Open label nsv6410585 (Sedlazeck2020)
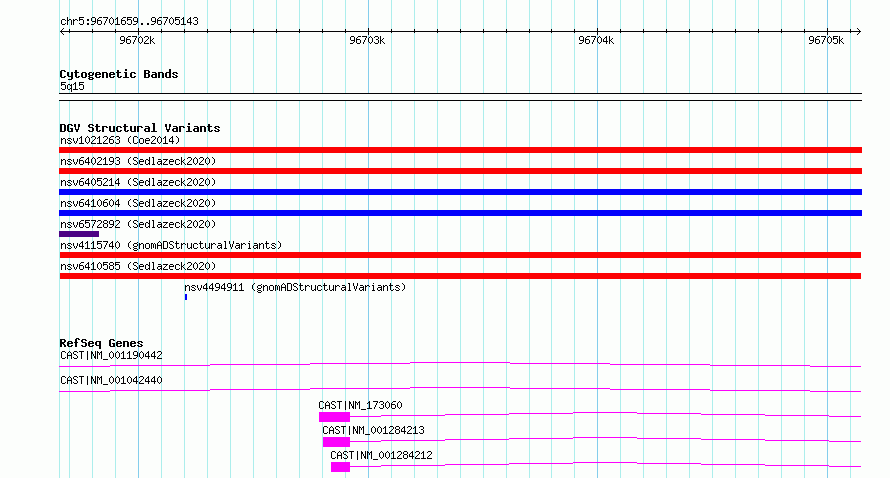The width and height of the screenshot is (890, 478). (138, 266)
